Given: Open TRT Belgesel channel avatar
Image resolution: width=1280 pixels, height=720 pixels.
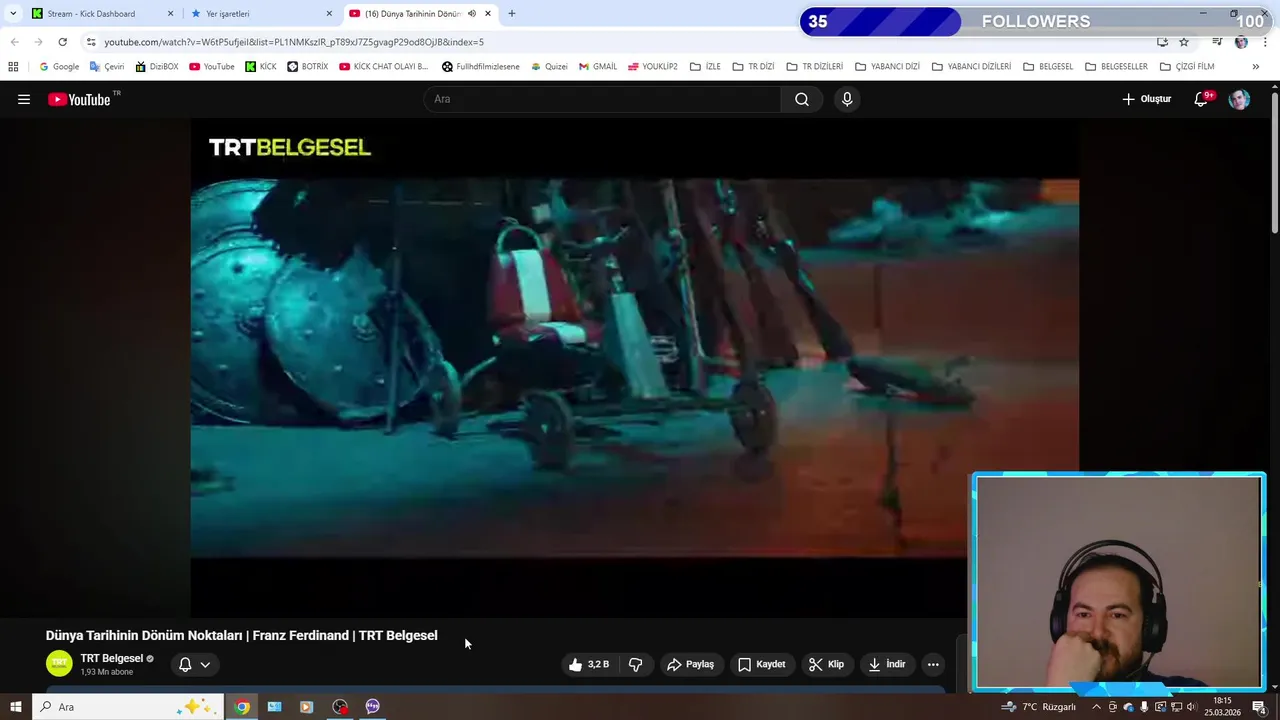Looking at the screenshot, I should (x=59, y=664).
